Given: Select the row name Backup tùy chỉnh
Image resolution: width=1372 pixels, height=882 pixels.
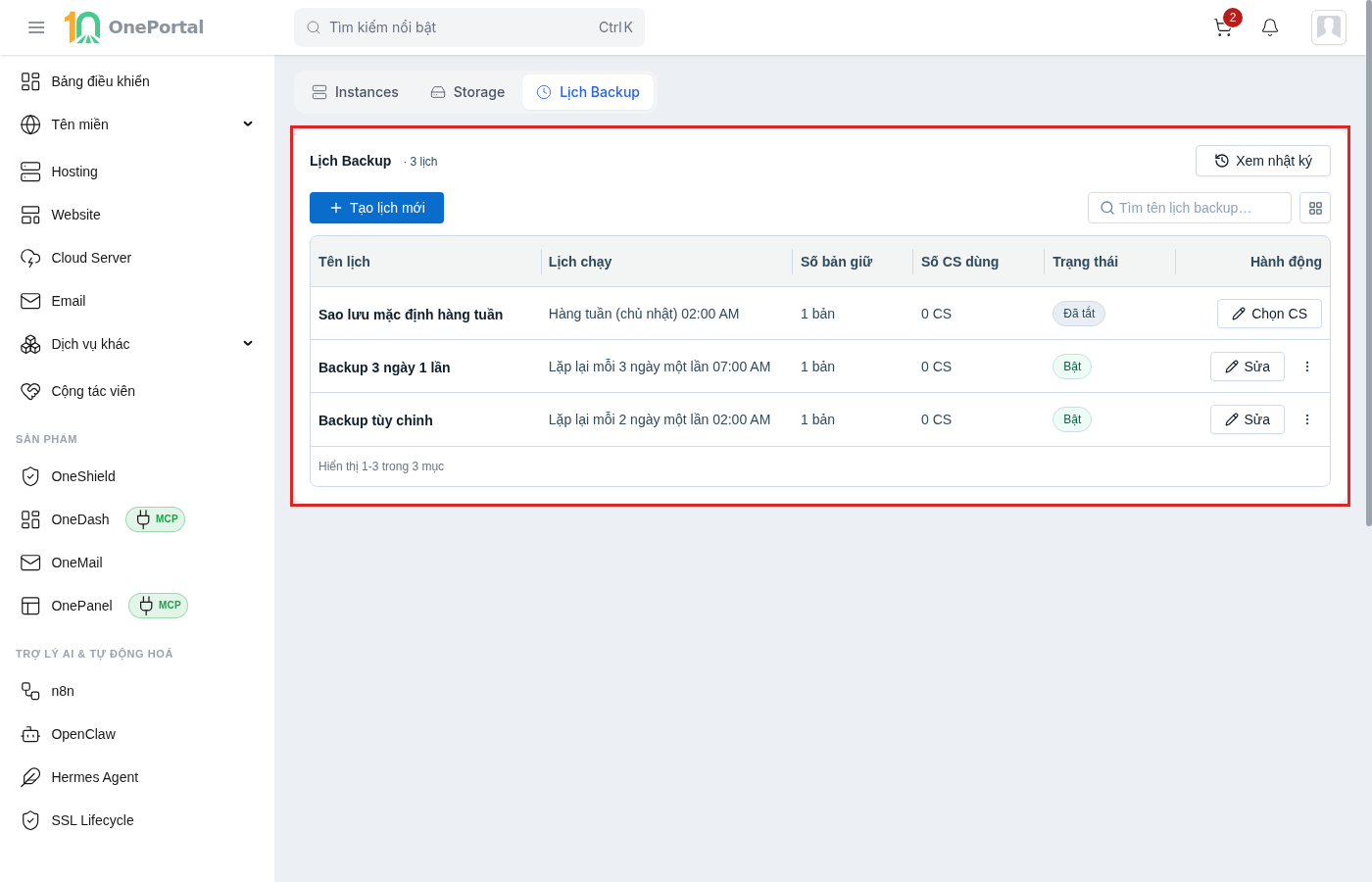Looking at the screenshot, I should tap(375, 420).
